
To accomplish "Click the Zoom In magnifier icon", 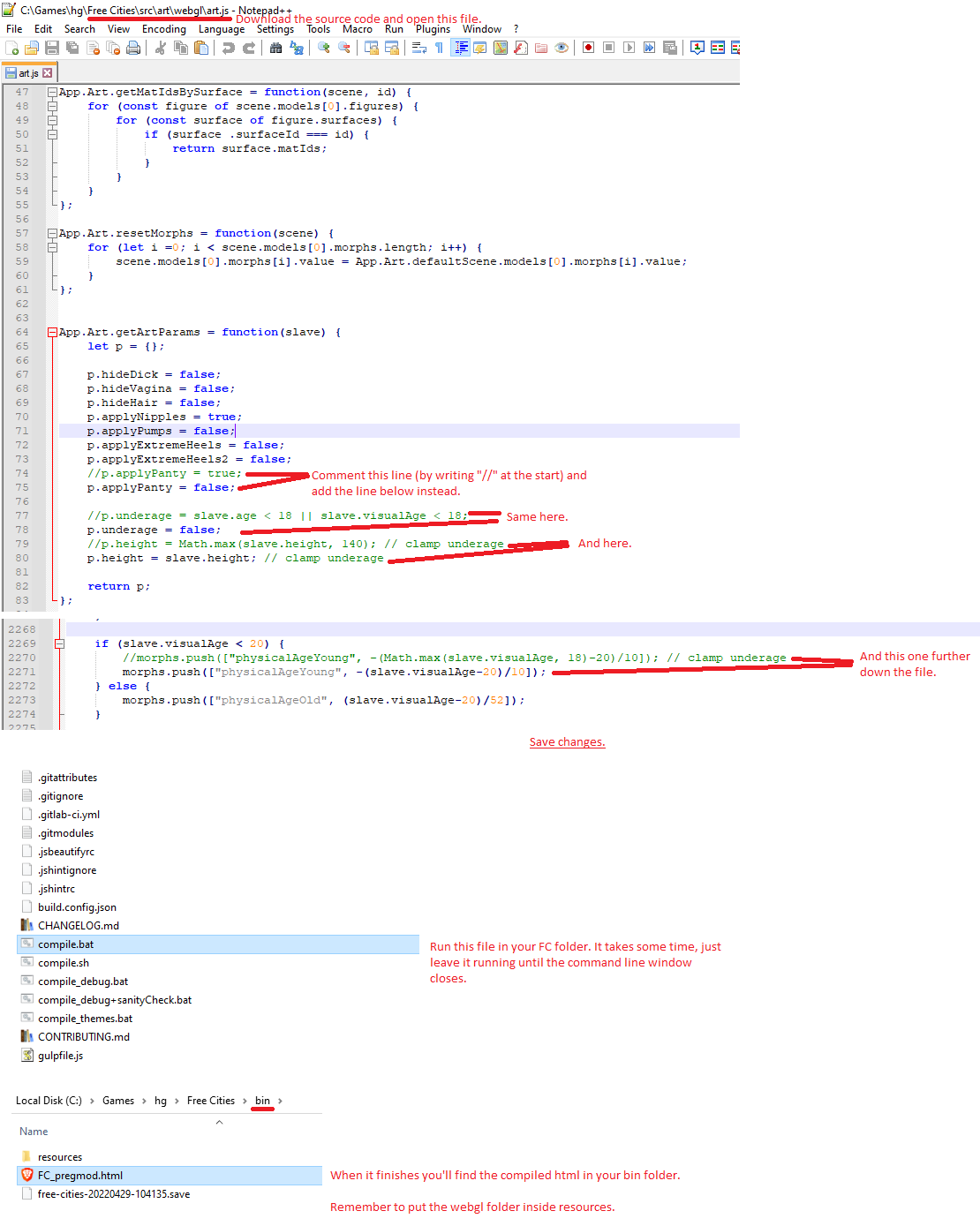I will 324,48.
